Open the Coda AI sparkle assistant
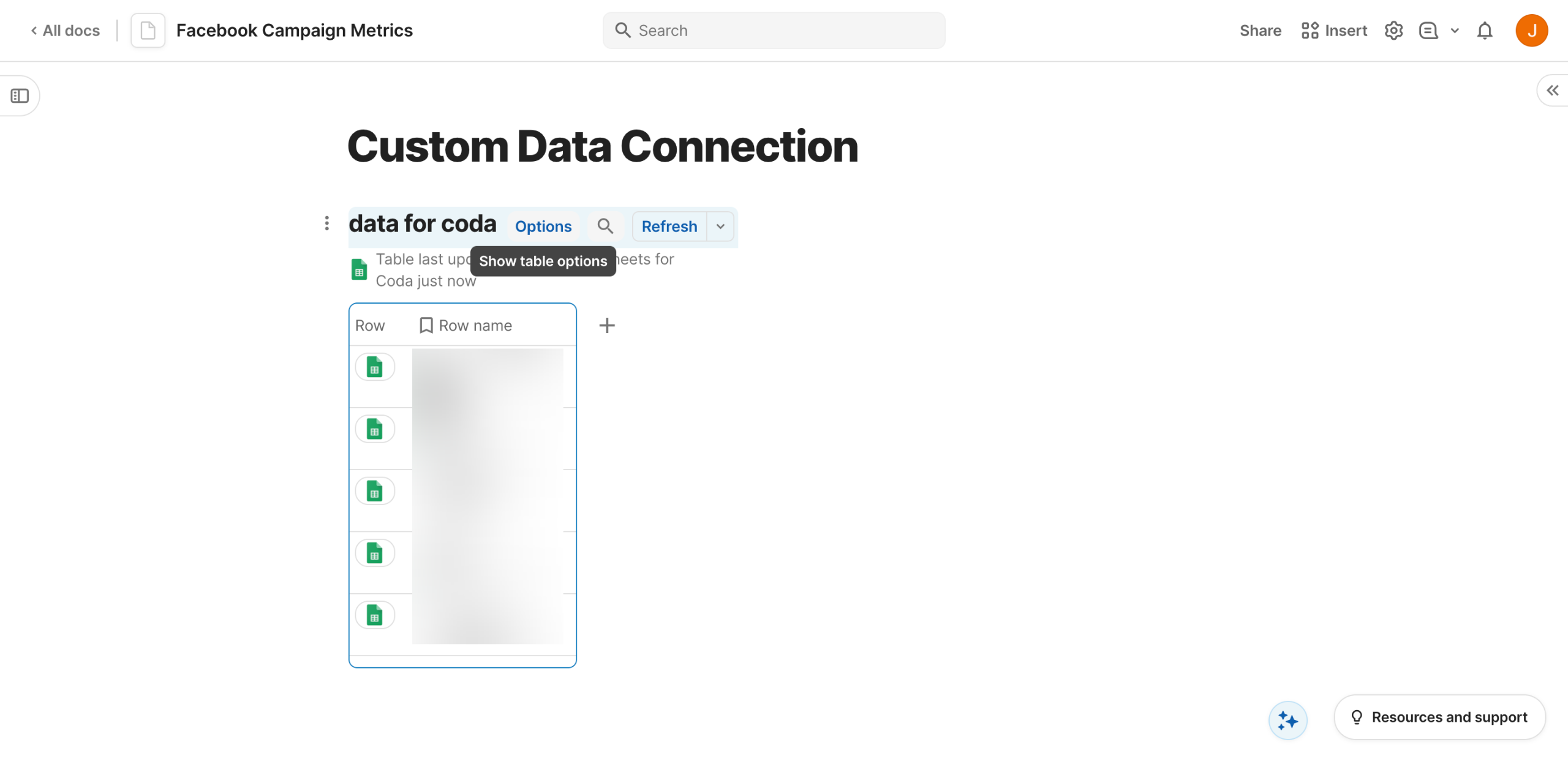Viewport: 1568px width, 764px height. point(1287,721)
